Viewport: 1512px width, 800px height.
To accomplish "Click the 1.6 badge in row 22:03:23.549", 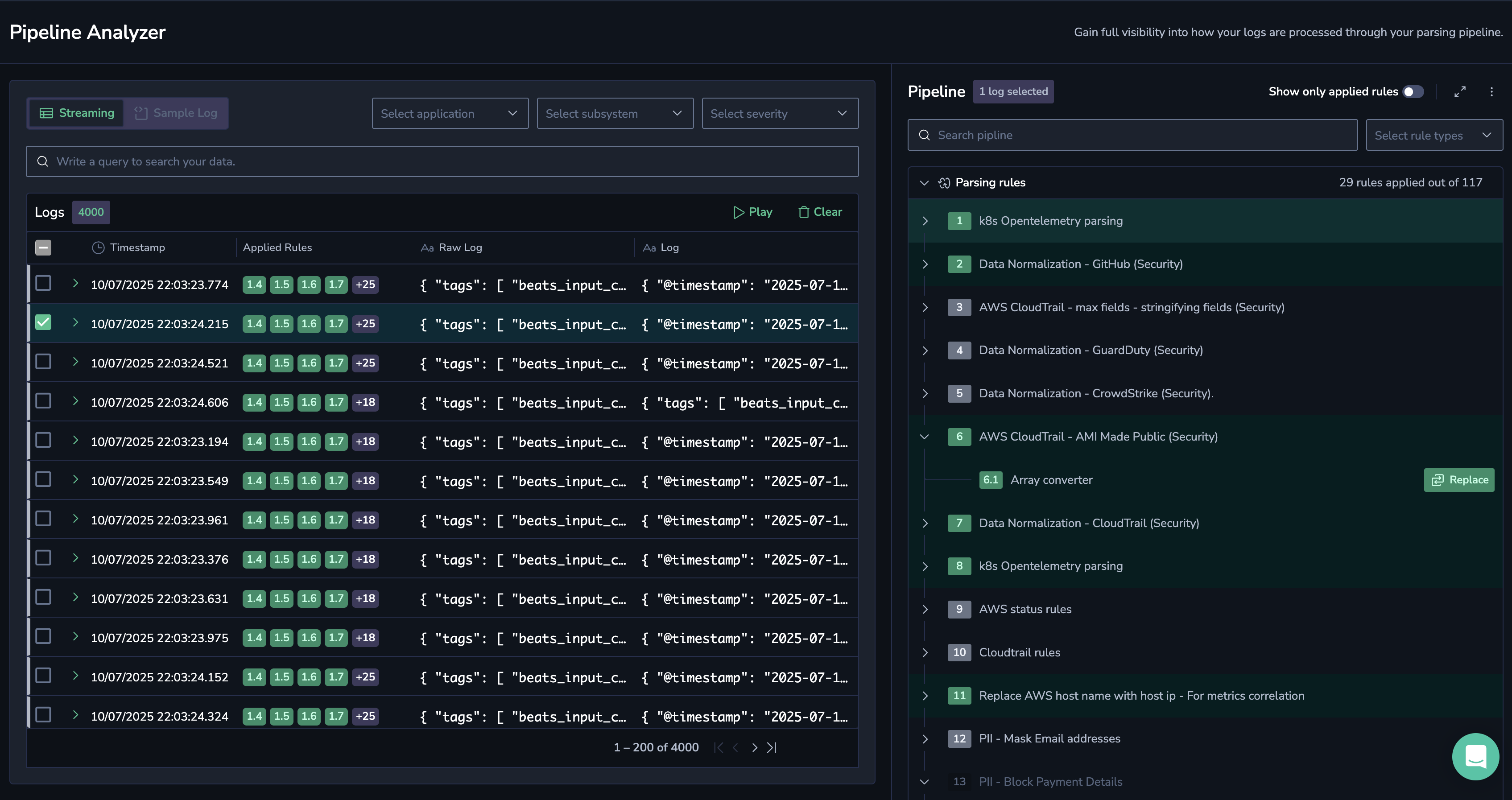I will (309, 481).
